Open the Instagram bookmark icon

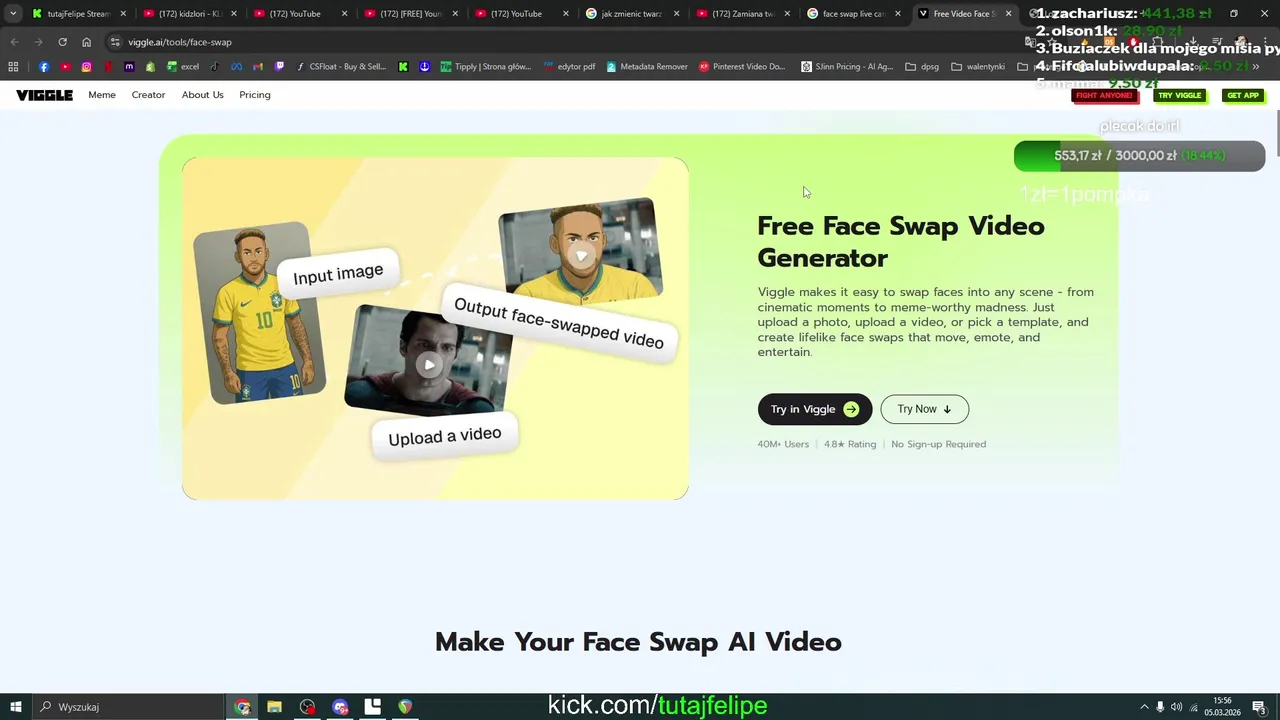click(x=86, y=67)
